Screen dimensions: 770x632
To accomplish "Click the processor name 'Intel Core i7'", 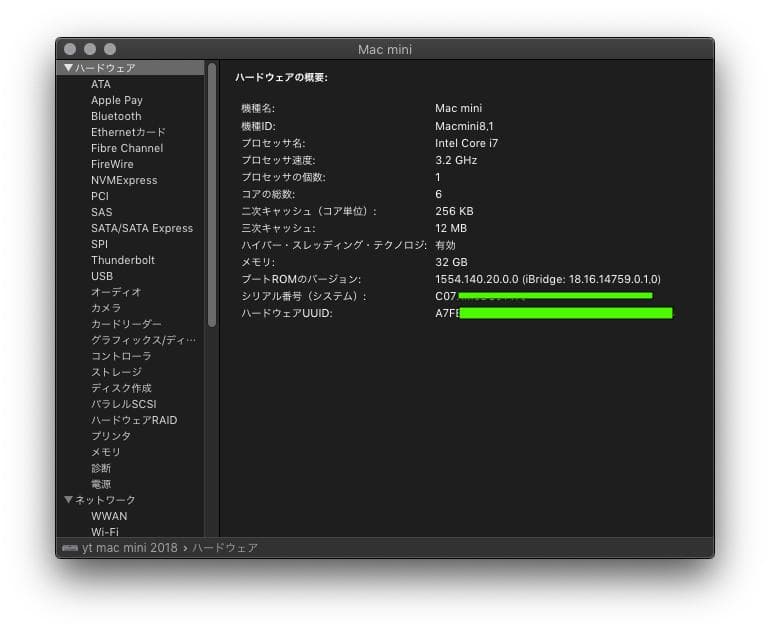I will point(467,143).
